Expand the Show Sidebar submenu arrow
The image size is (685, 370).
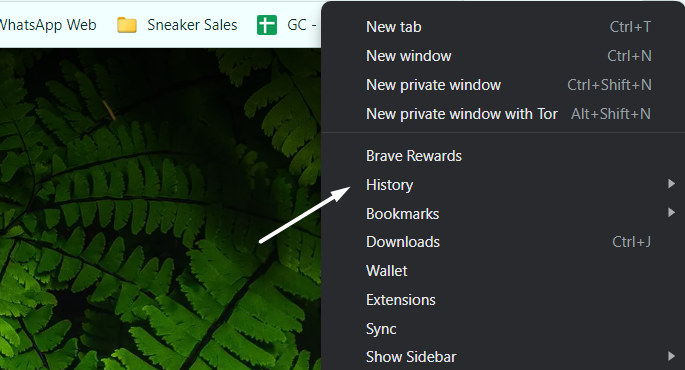click(671, 356)
